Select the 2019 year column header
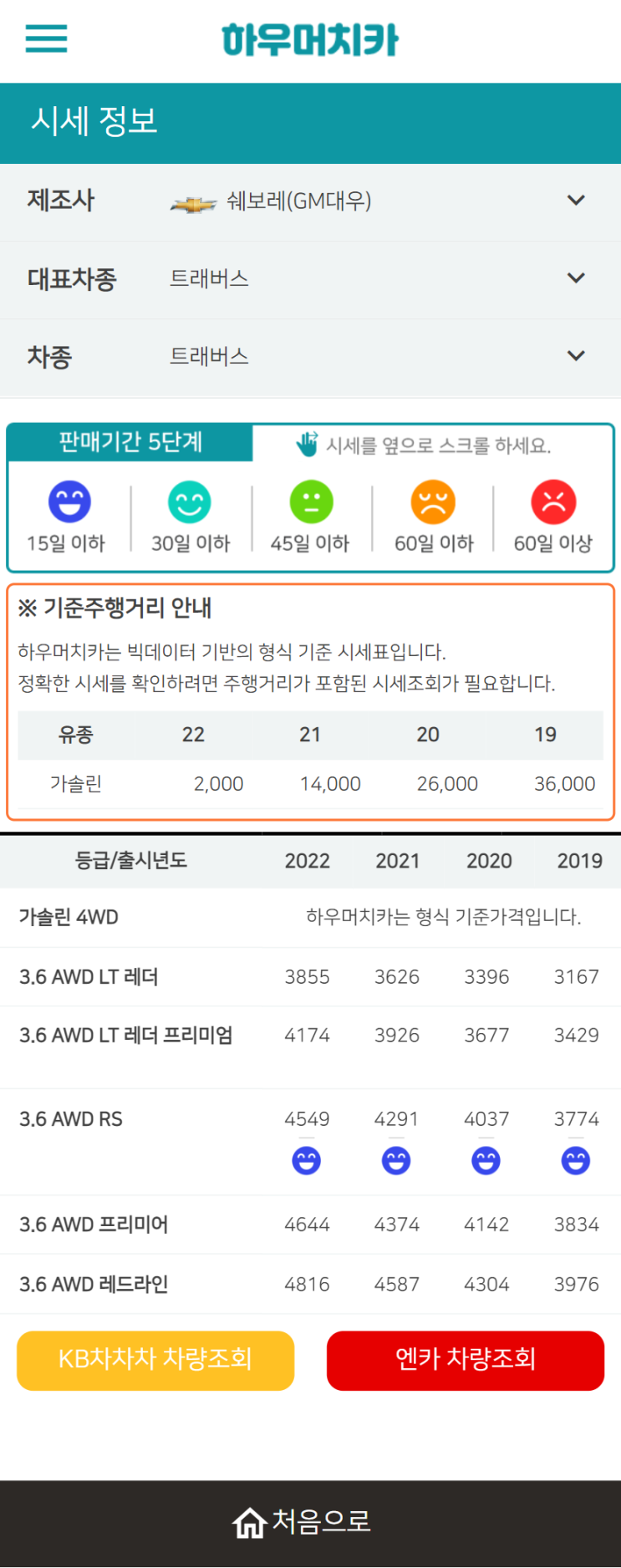This screenshot has width=621, height=1568. (580, 861)
